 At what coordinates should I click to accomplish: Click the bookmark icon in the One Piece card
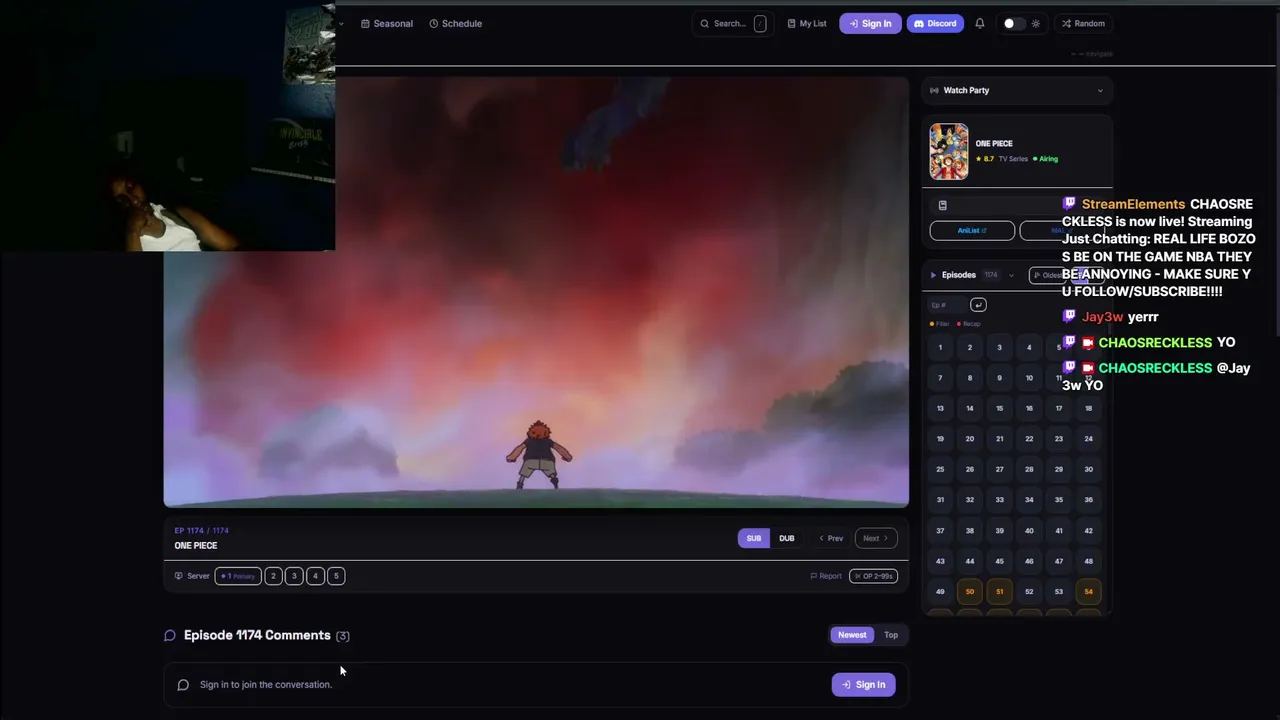pos(942,205)
